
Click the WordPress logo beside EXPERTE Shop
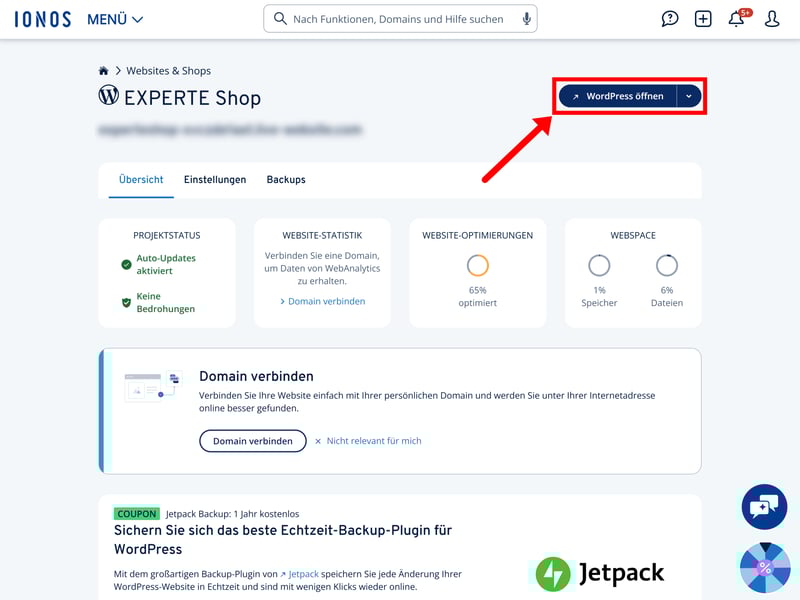click(109, 95)
